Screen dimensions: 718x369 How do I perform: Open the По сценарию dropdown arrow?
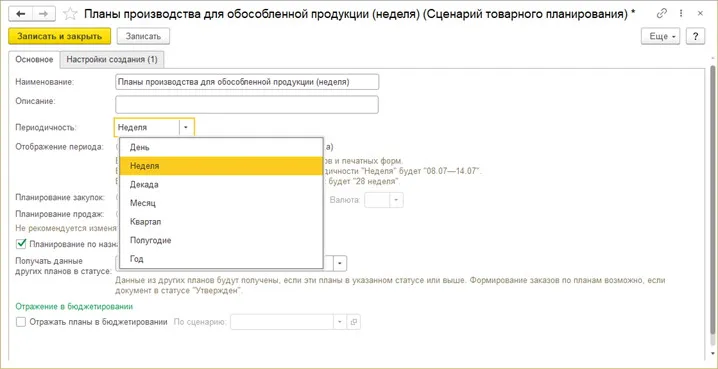(x=340, y=322)
